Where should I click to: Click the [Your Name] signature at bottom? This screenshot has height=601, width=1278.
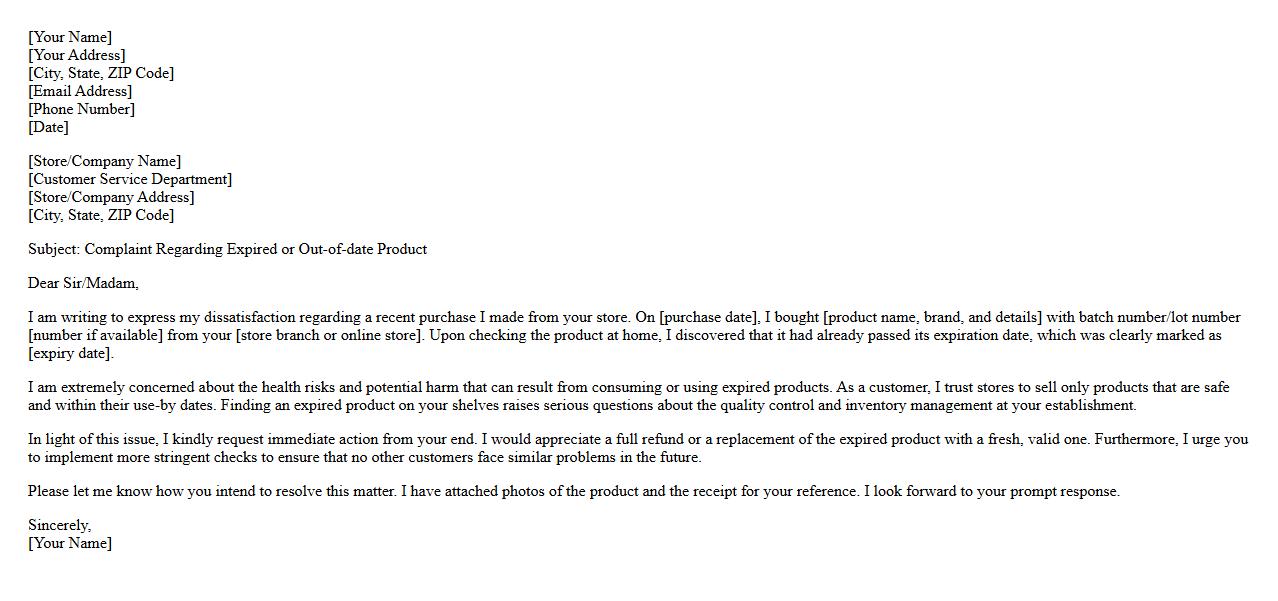70,543
